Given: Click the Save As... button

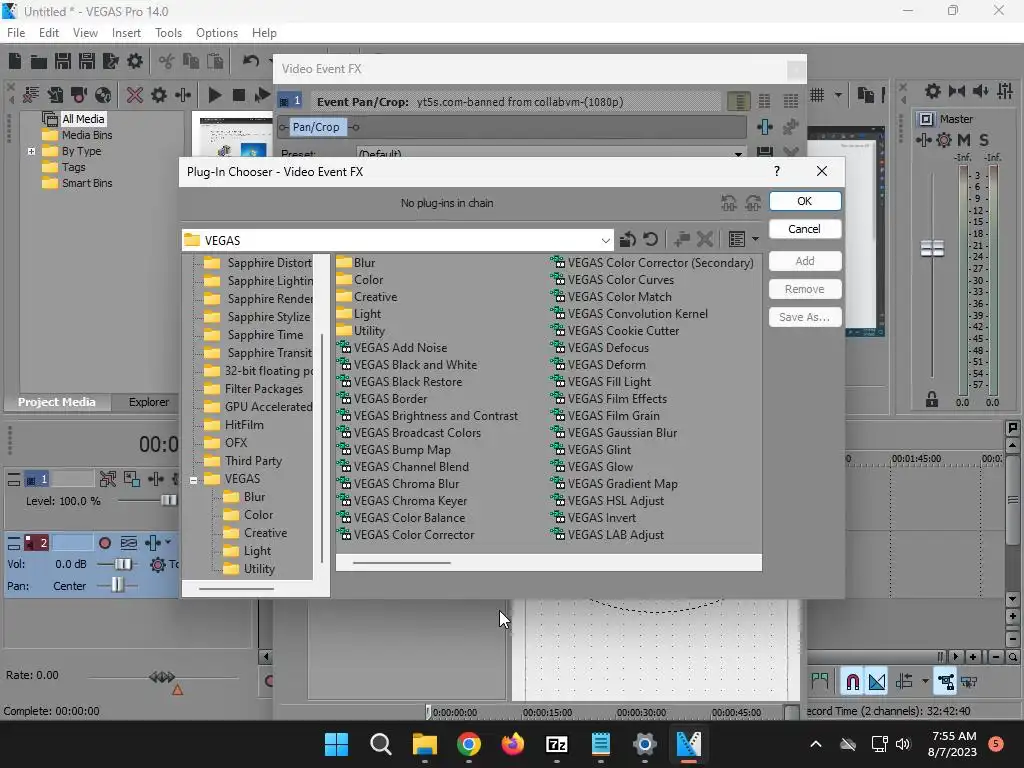Looking at the screenshot, I should 805,317.
